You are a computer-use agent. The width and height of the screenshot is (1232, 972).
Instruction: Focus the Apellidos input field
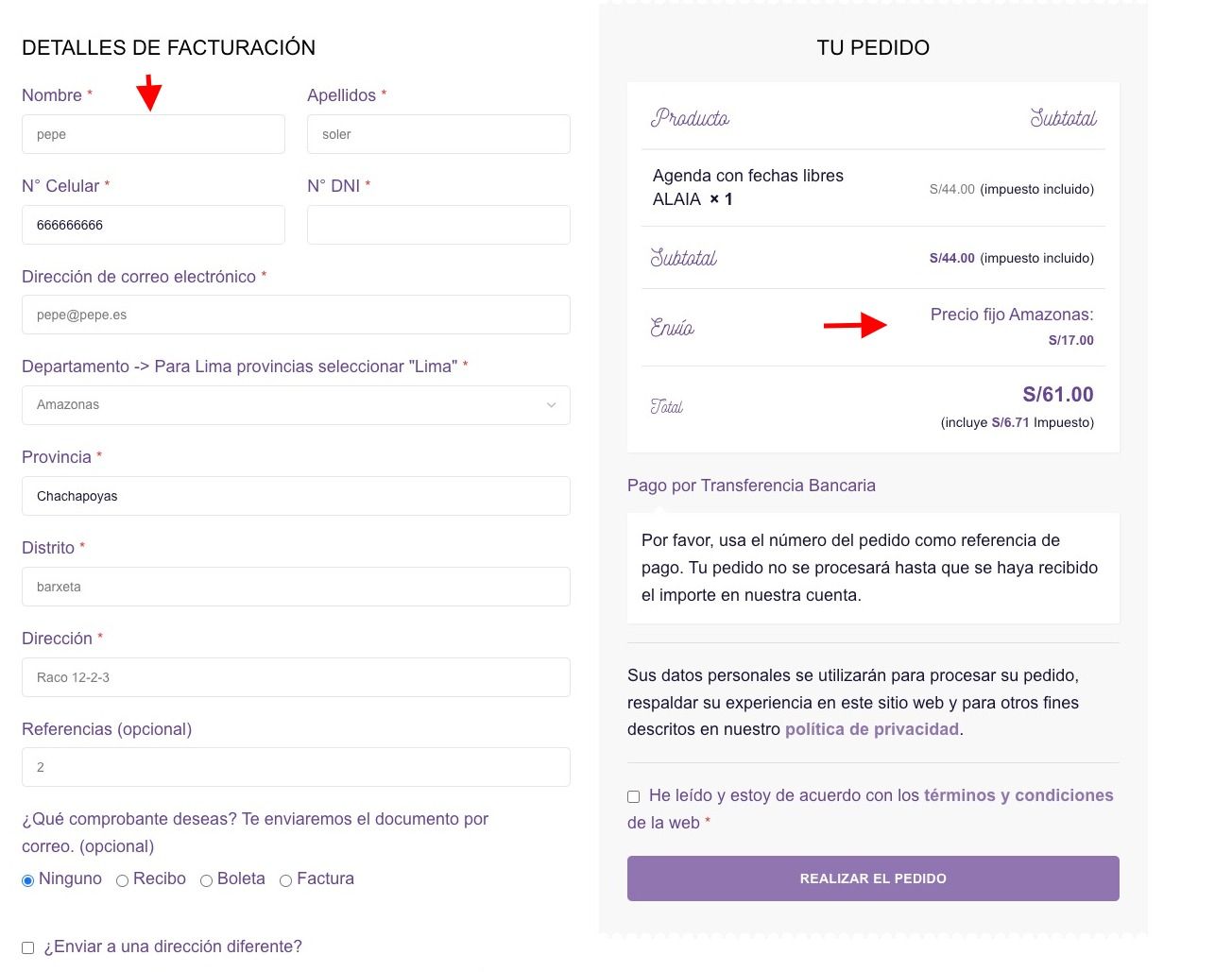(x=438, y=134)
